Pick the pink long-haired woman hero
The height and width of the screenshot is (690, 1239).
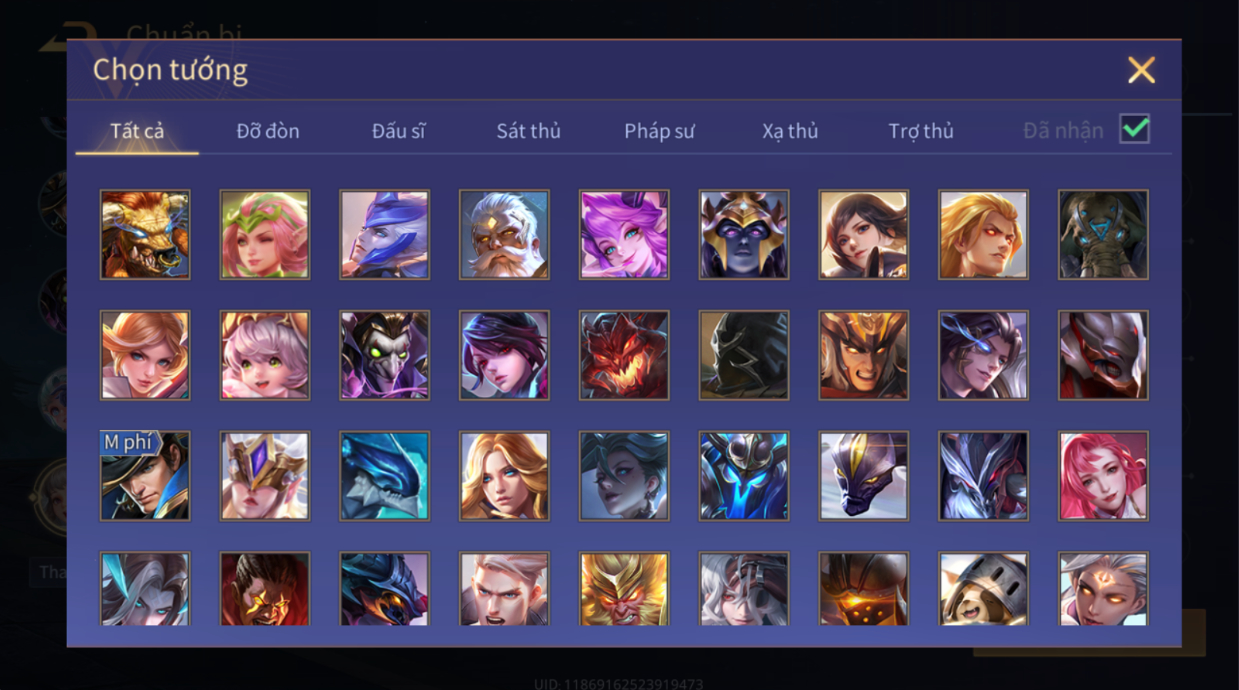[x=1103, y=476]
